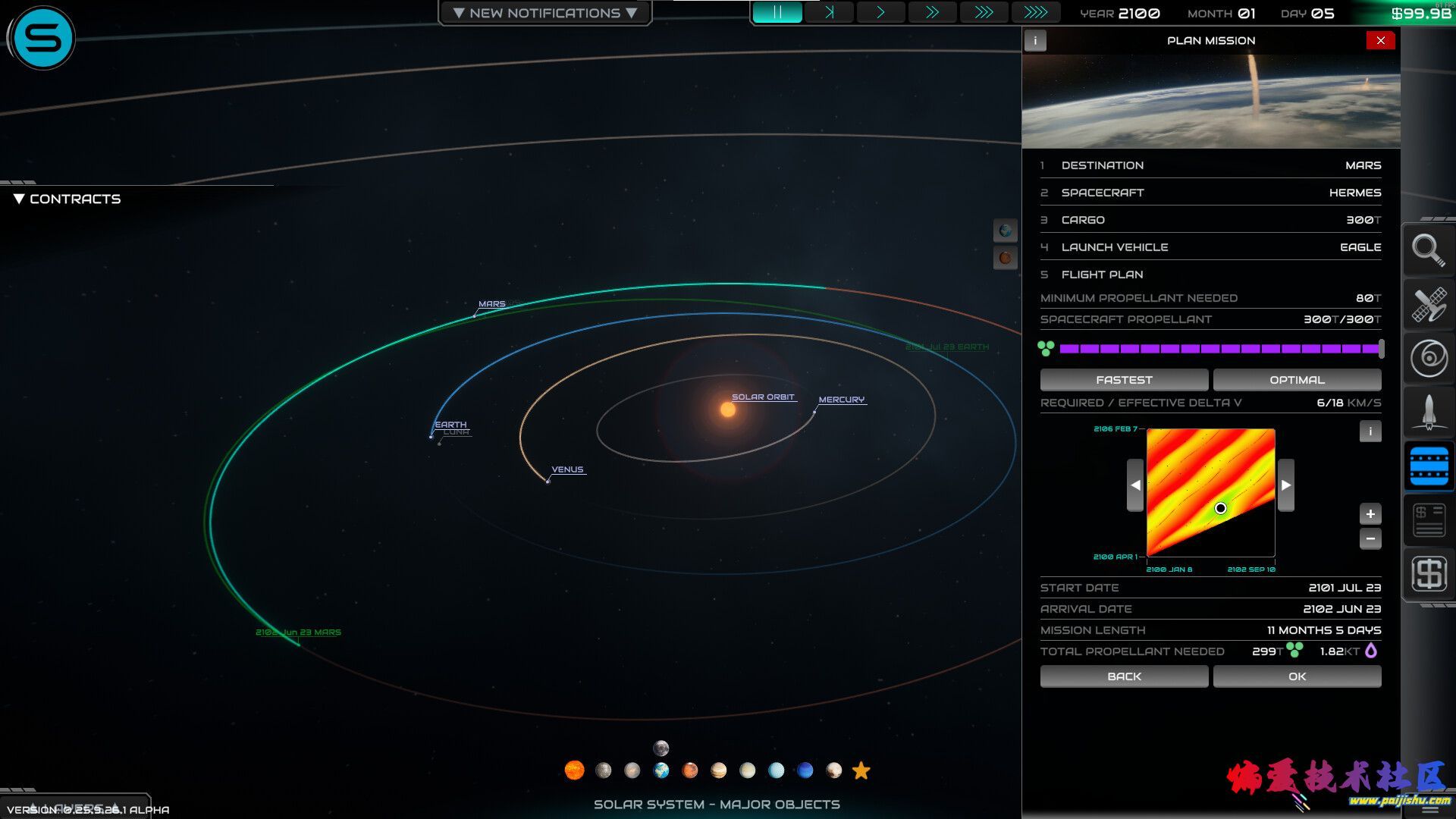1456x819 pixels.
Task: Confirm the mission with OK
Action: [1297, 676]
